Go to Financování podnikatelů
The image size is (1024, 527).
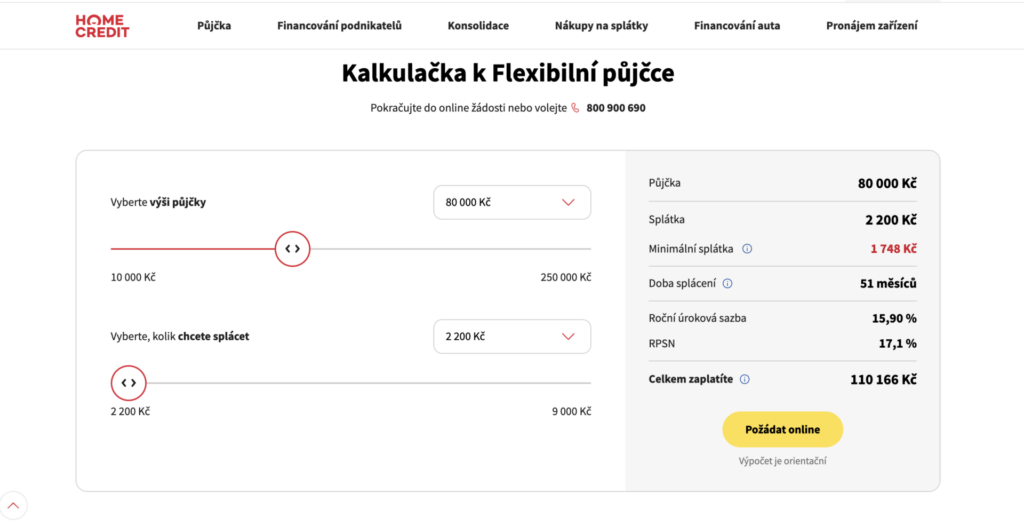[x=340, y=26]
